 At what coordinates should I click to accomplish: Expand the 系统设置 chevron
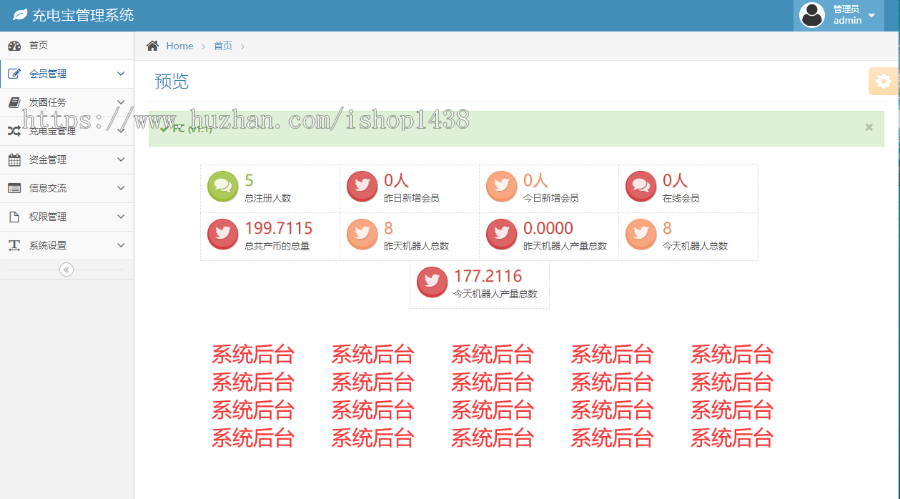click(121, 245)
